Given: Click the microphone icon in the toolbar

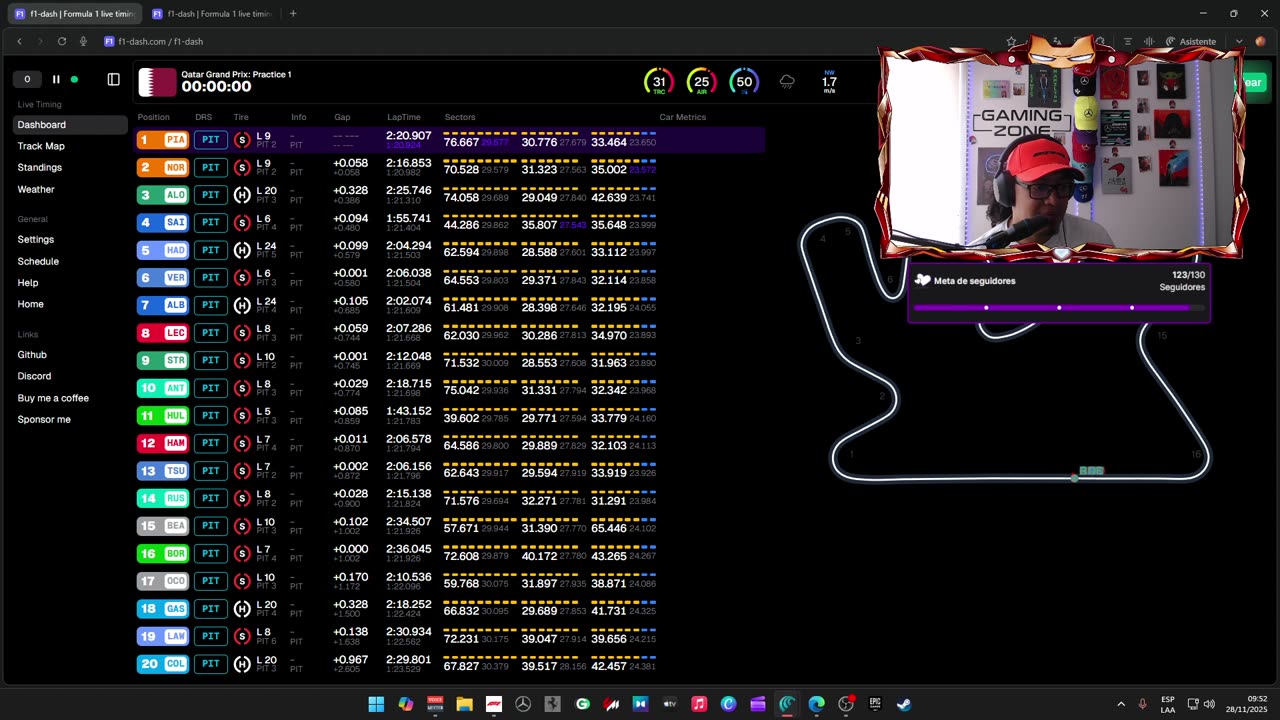Looking at the screenshot, I should 83,41.
